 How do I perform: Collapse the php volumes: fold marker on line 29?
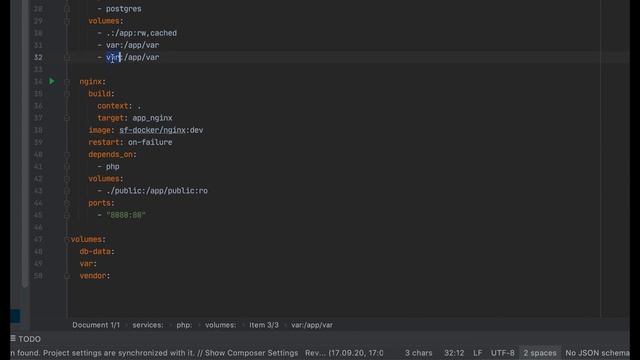pos(67,21)
